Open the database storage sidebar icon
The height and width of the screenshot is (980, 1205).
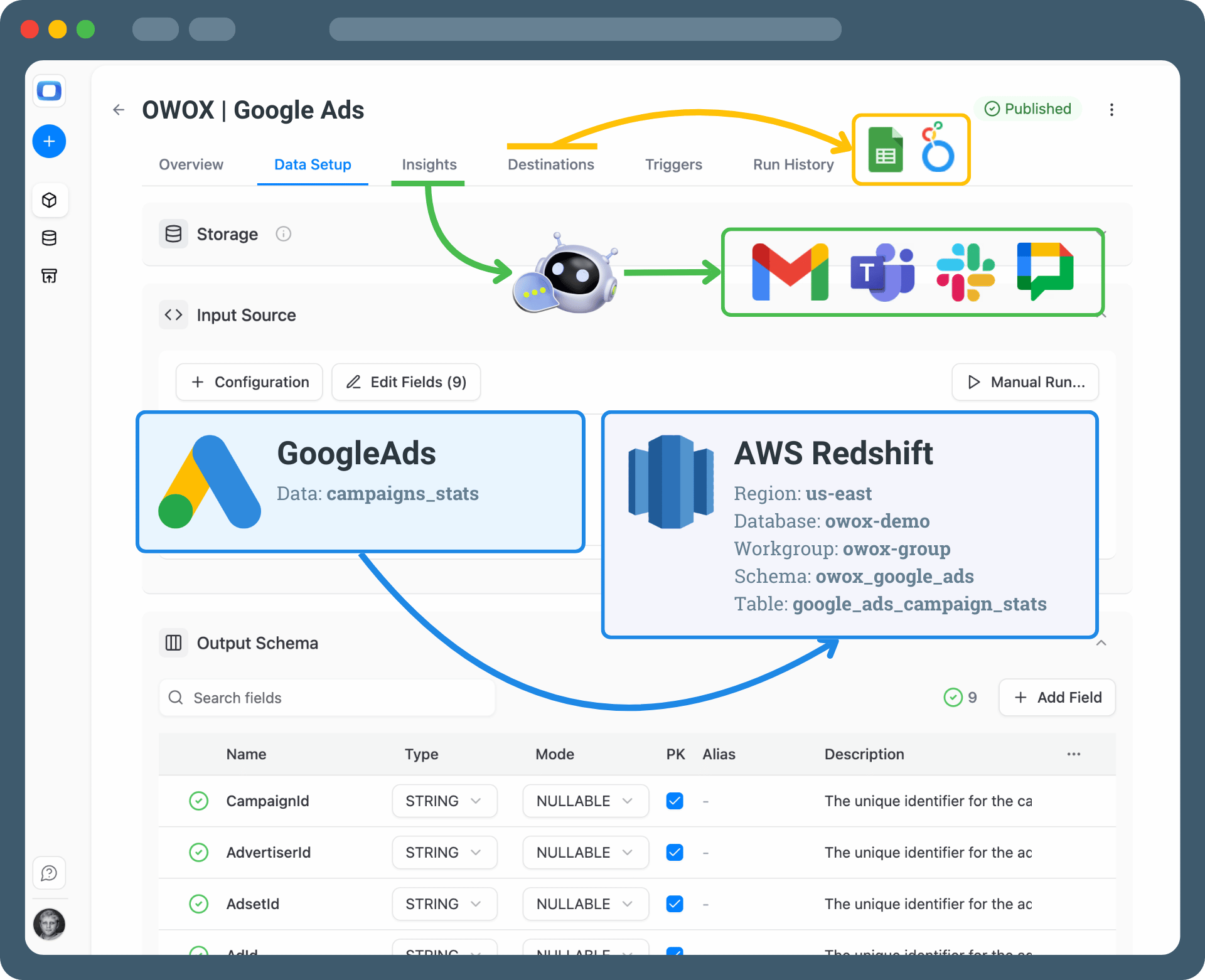[x=49, y=238]
